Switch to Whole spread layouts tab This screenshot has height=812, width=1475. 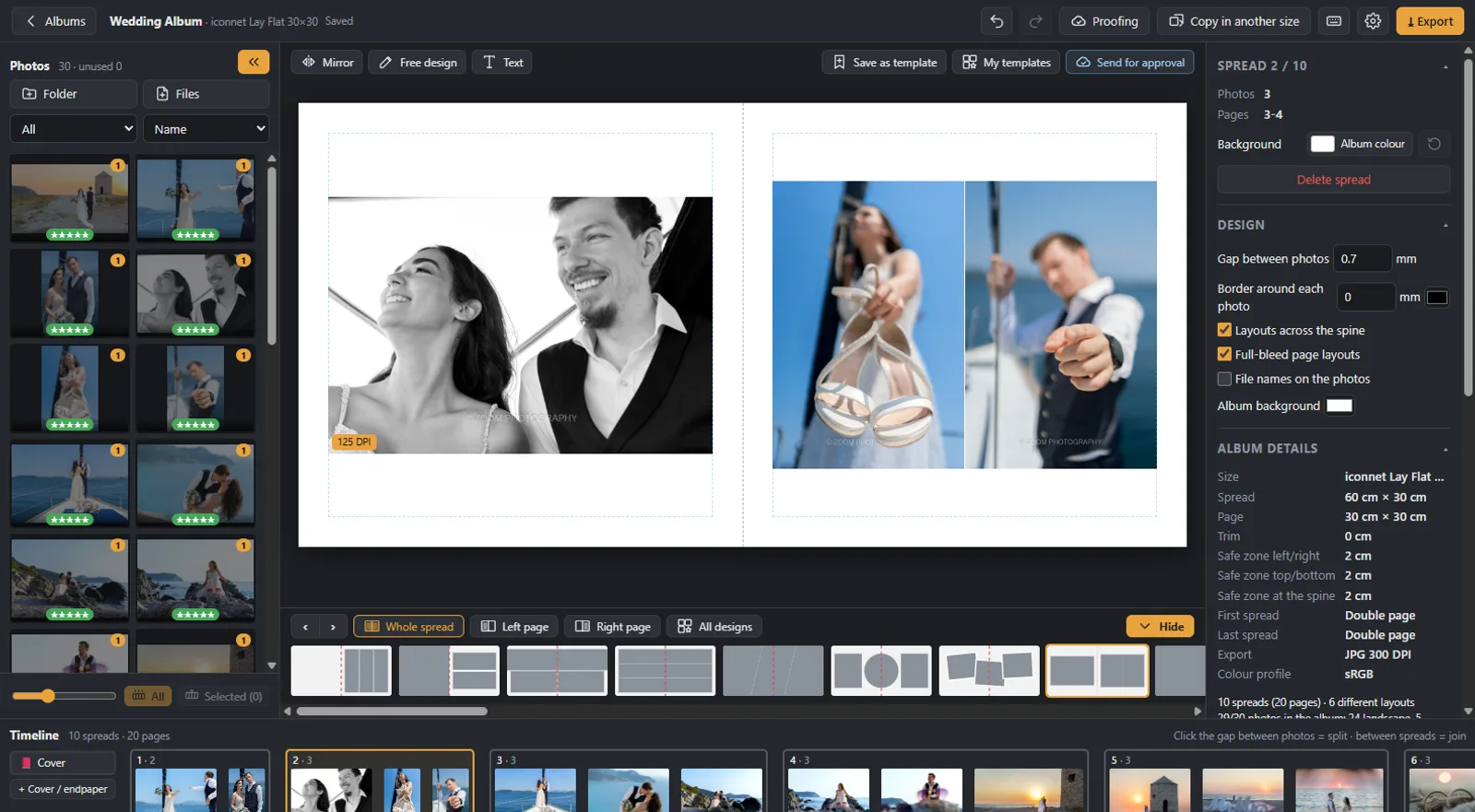(x=409, y=627)
